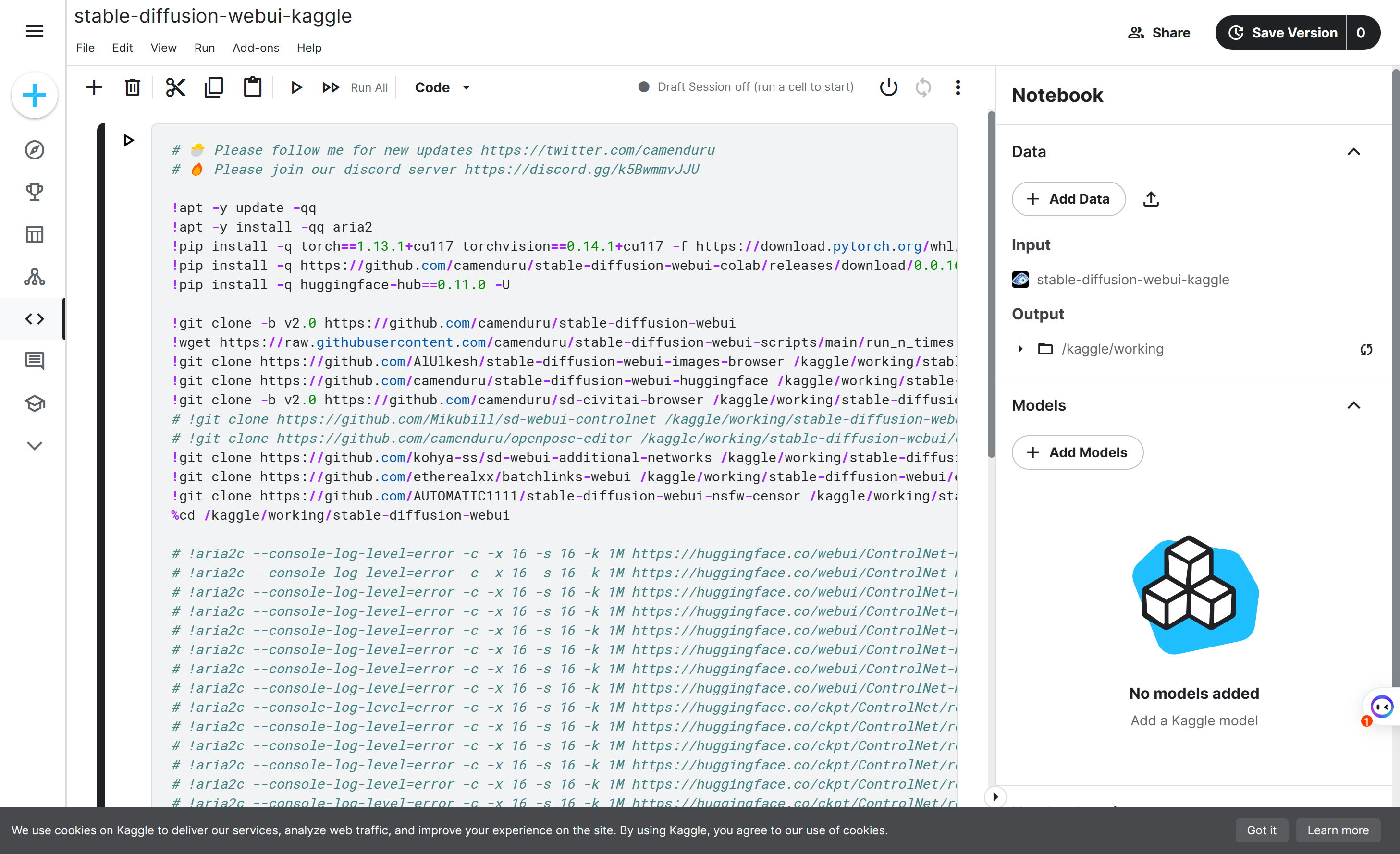Open the Code cell type dropdown

point(442,87)
